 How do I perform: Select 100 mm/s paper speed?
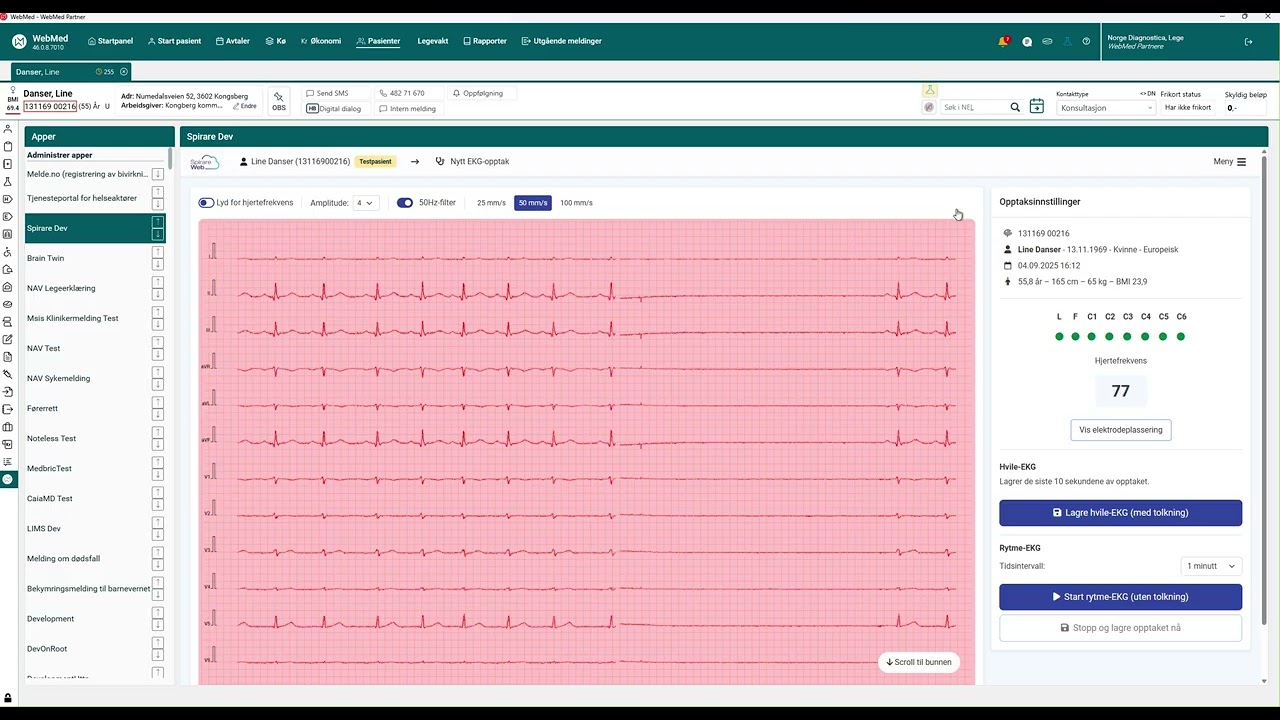(576, 203)
